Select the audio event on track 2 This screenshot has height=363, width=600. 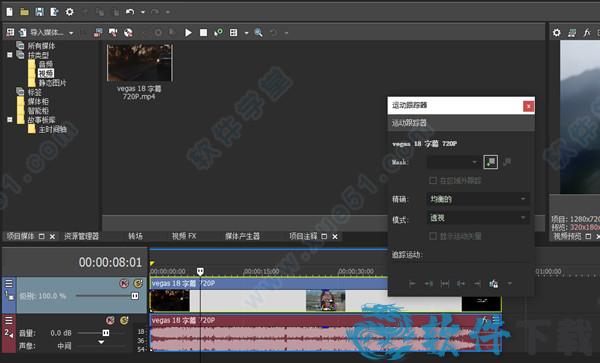coord(325,333)
